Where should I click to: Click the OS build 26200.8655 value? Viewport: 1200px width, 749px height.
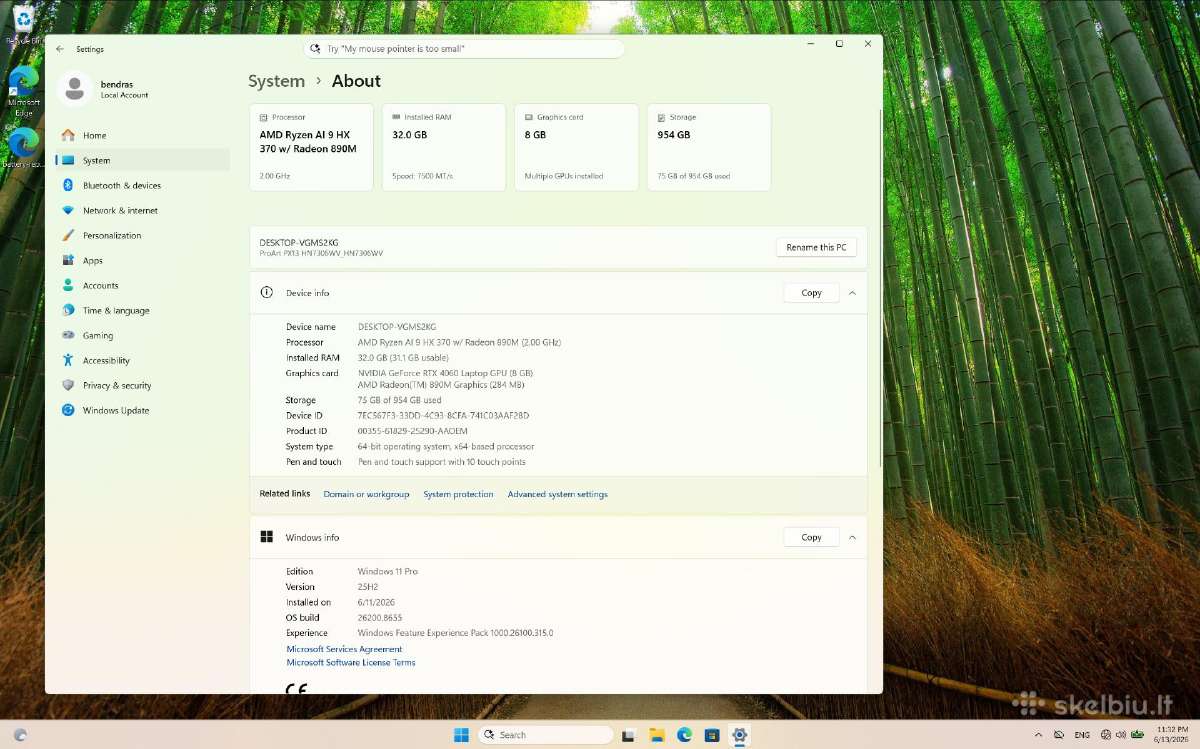click(x=380, y=617)
